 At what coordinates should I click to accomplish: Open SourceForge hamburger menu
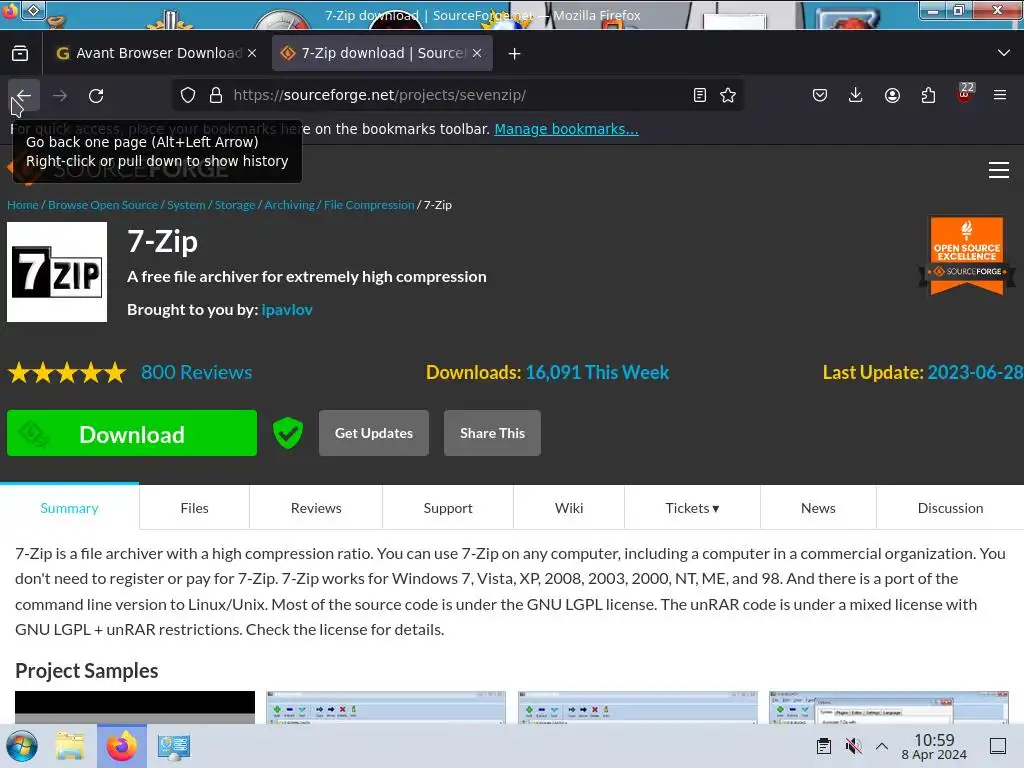click(x=999, y=170)
